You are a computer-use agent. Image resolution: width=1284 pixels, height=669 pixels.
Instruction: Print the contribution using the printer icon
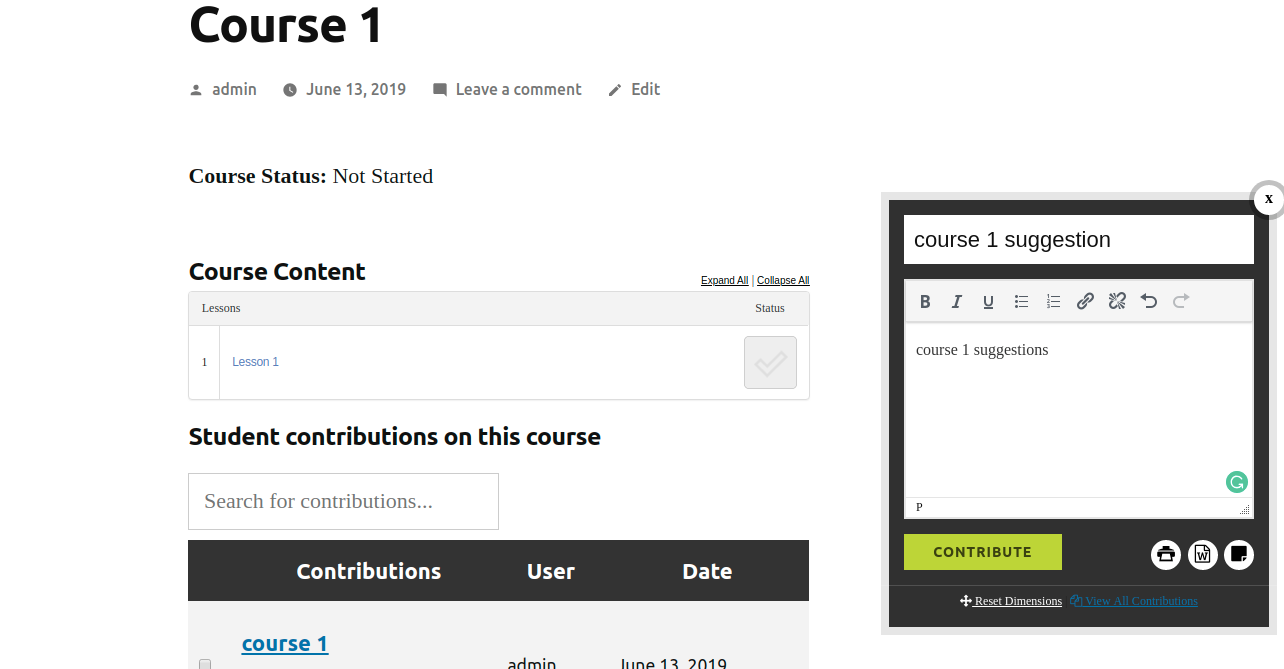point(1166,554)
